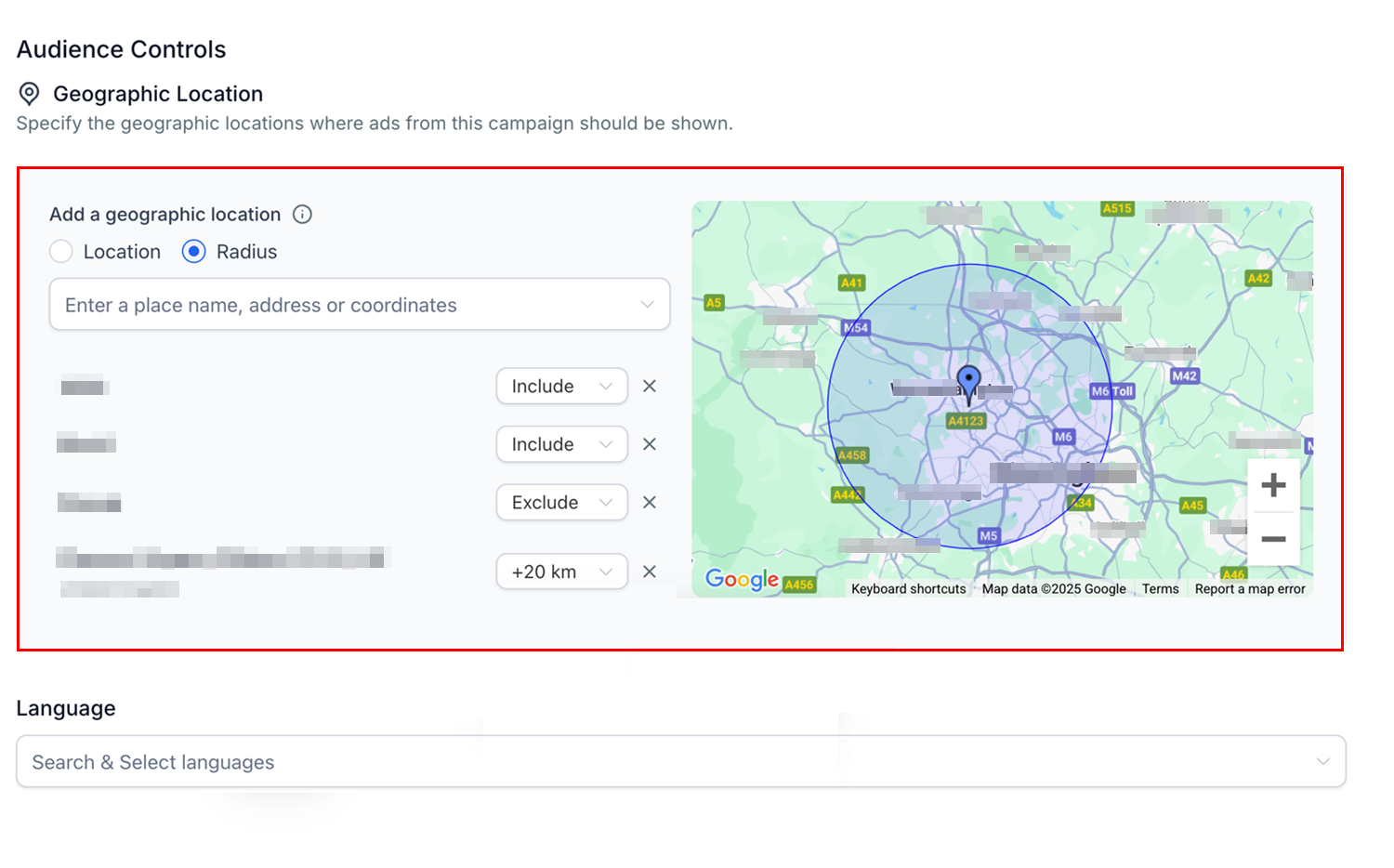Click the info icon beside Add a geographic location
The width and height of the screenshot is (1394, 868).
(302, 215)
